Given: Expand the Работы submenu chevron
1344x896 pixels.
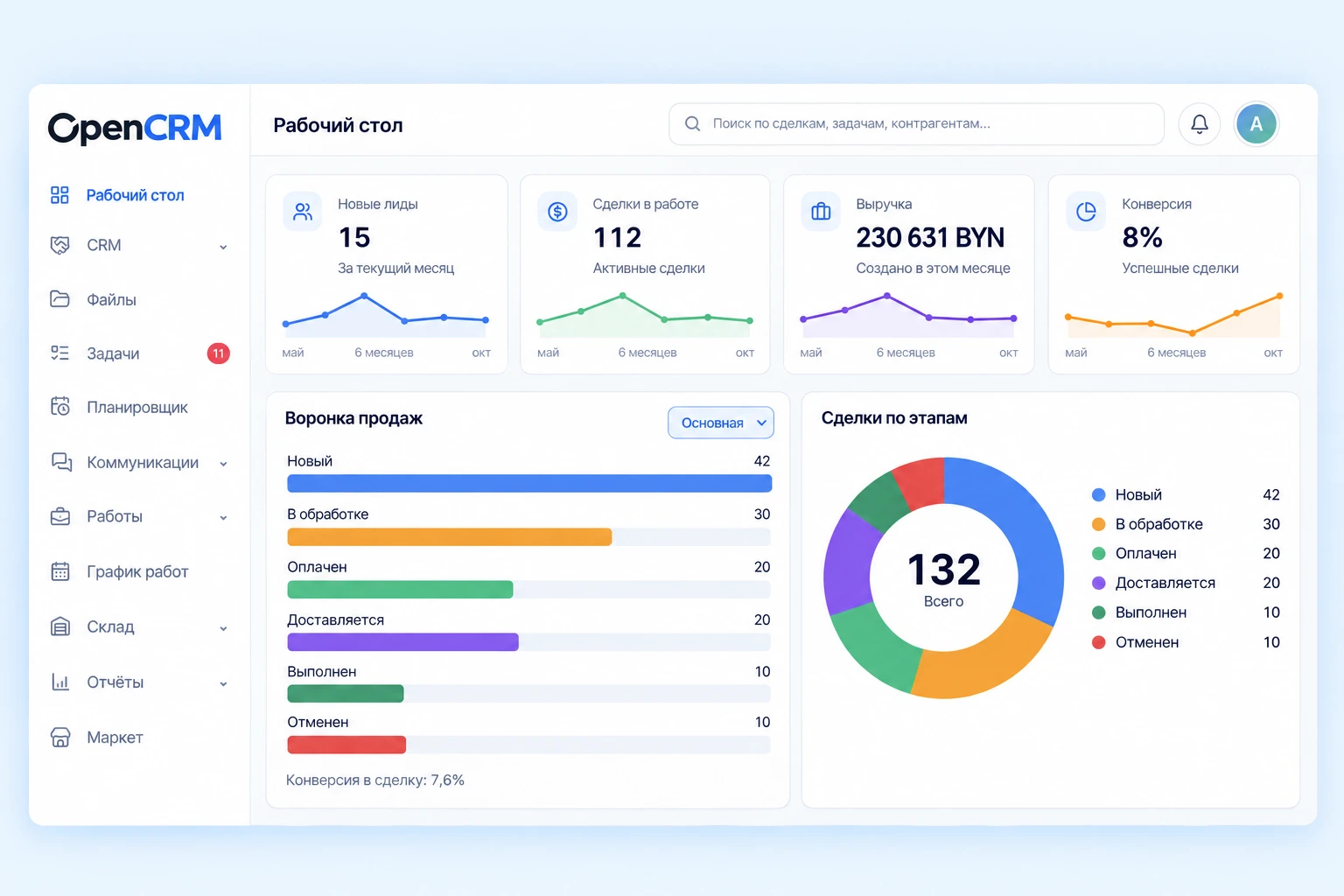Looking at the screenshot, I should [223, 518].
